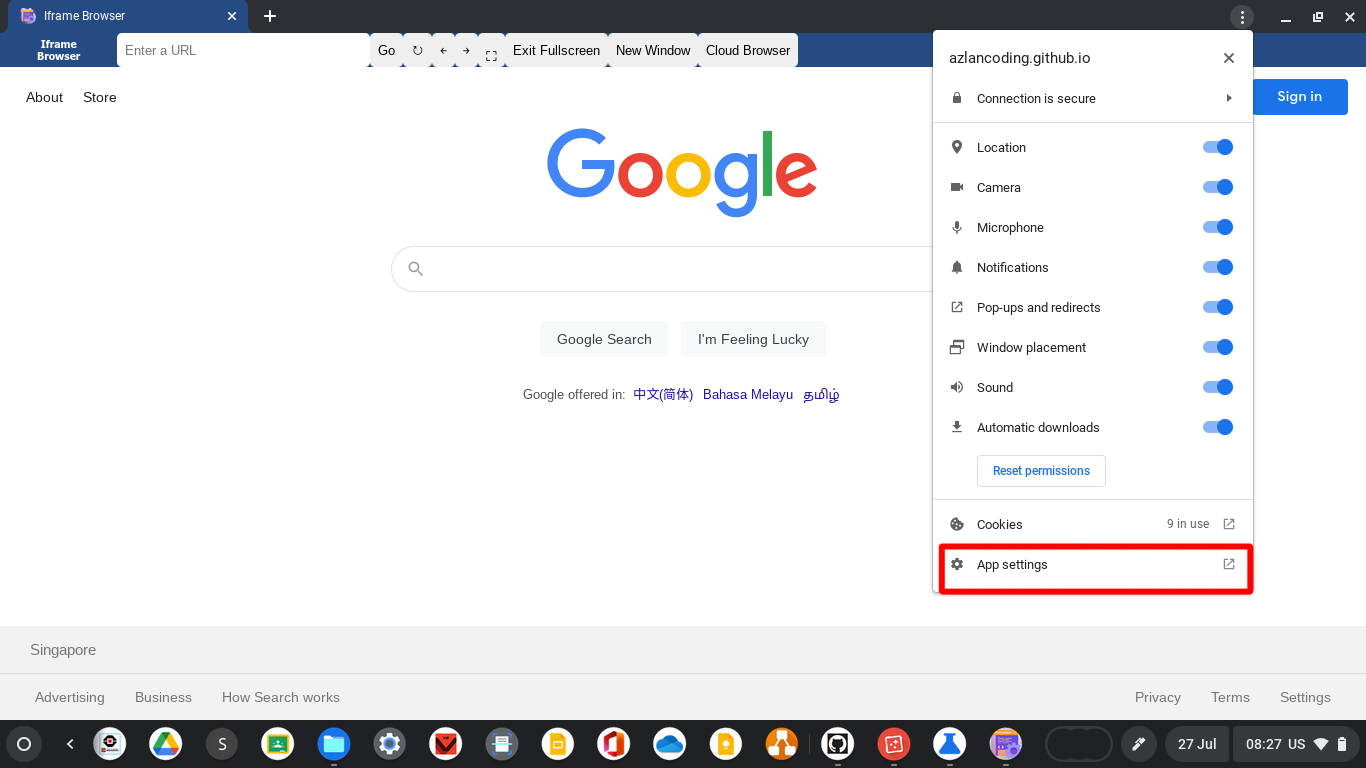Image resolution: width=1366 pixels, height=768 pixels.
Task: Switch Google to Bahasa Melayu
Action: 748,394
